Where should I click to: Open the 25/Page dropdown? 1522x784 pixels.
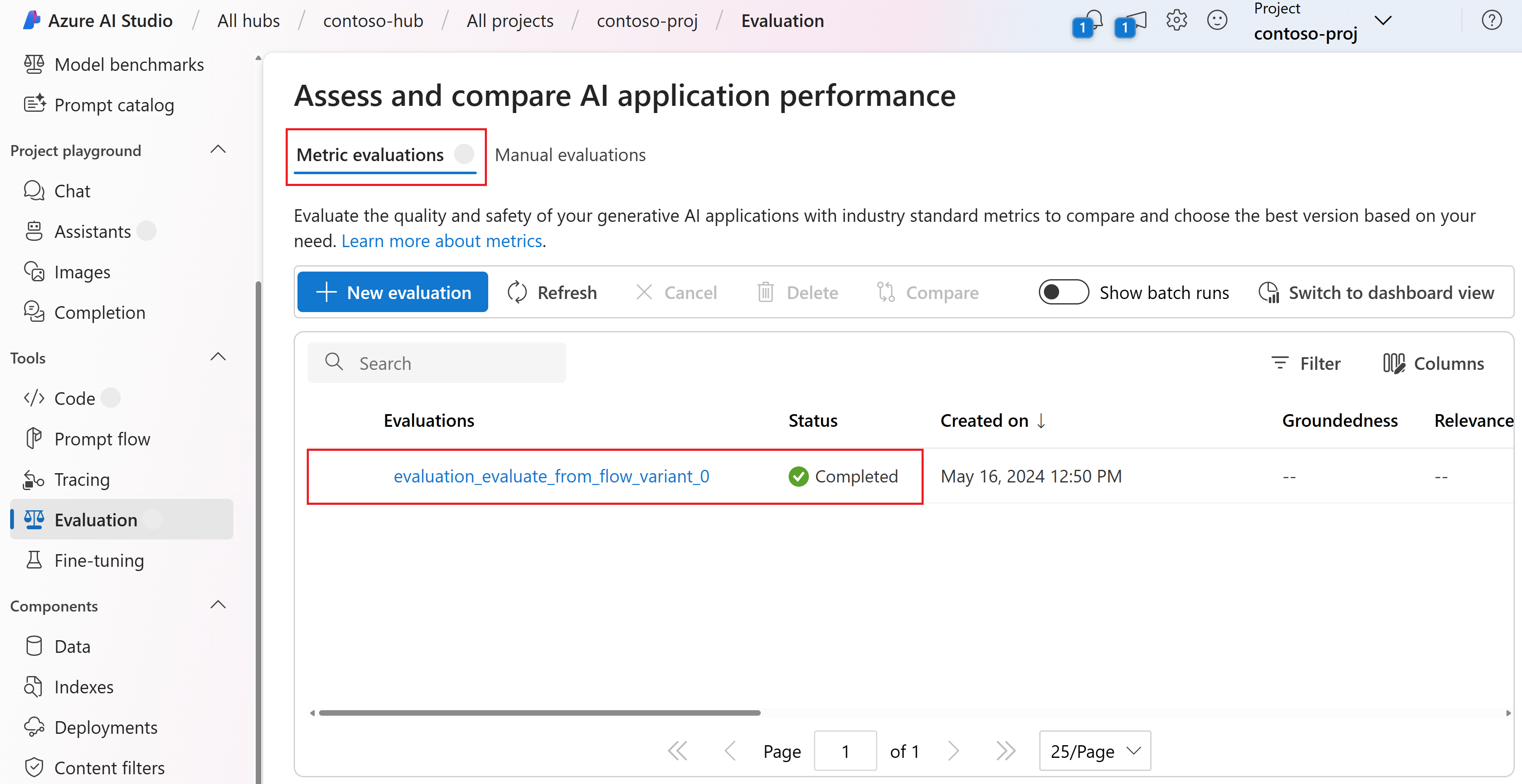click(x=1095, y=751)
